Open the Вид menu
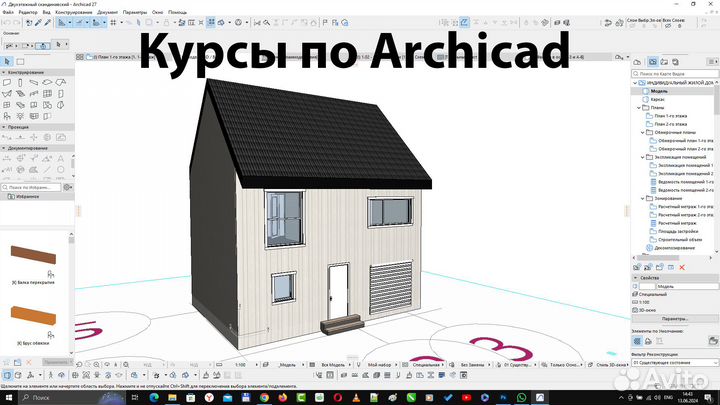The height and width of the screenshot is (405, 720). (x=46, y=12)
